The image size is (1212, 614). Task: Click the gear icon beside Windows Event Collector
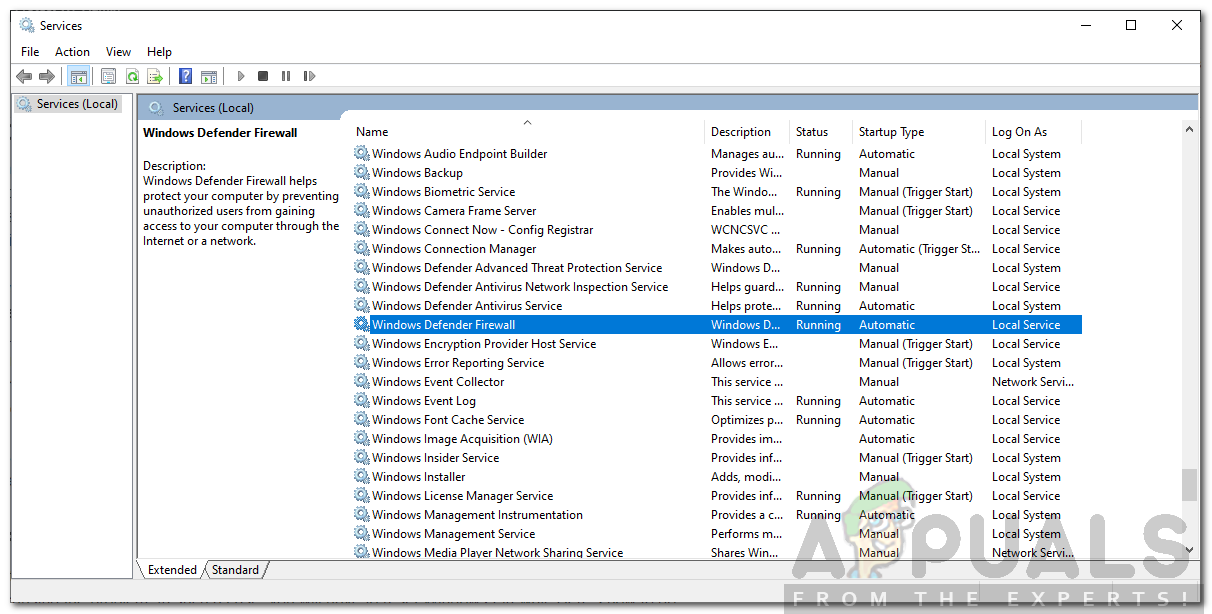click(x=362, y=382)
